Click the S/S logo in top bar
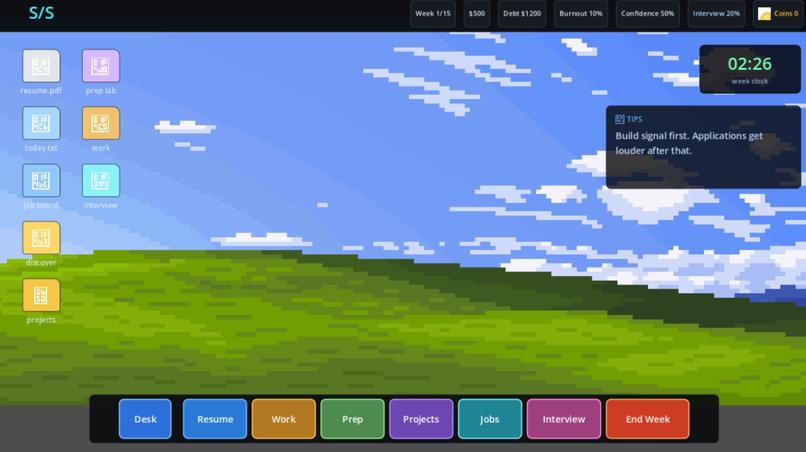Viewport: 806px width, 452px height. point(41,13)
